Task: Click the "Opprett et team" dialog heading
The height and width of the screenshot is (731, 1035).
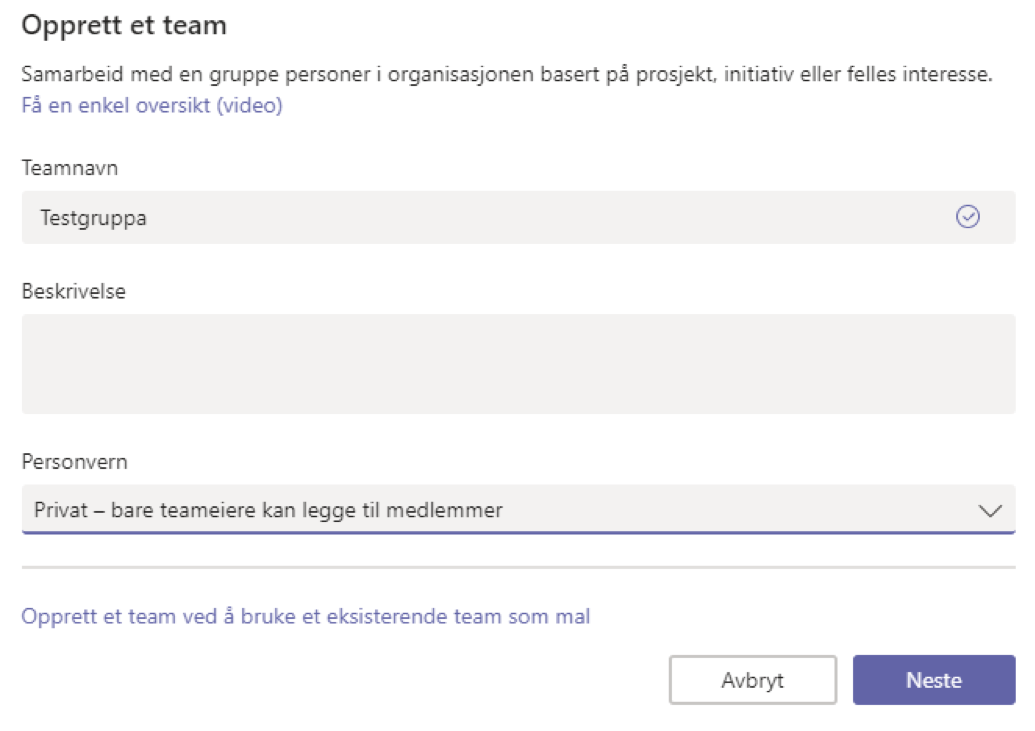Action: (124, 26)
